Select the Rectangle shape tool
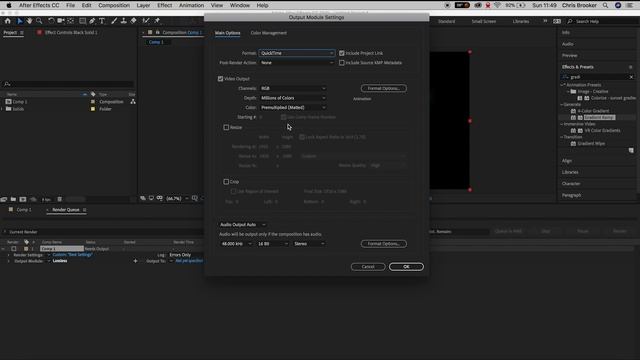This screenshot has width=640, height=360. click(x=82, y=21)
